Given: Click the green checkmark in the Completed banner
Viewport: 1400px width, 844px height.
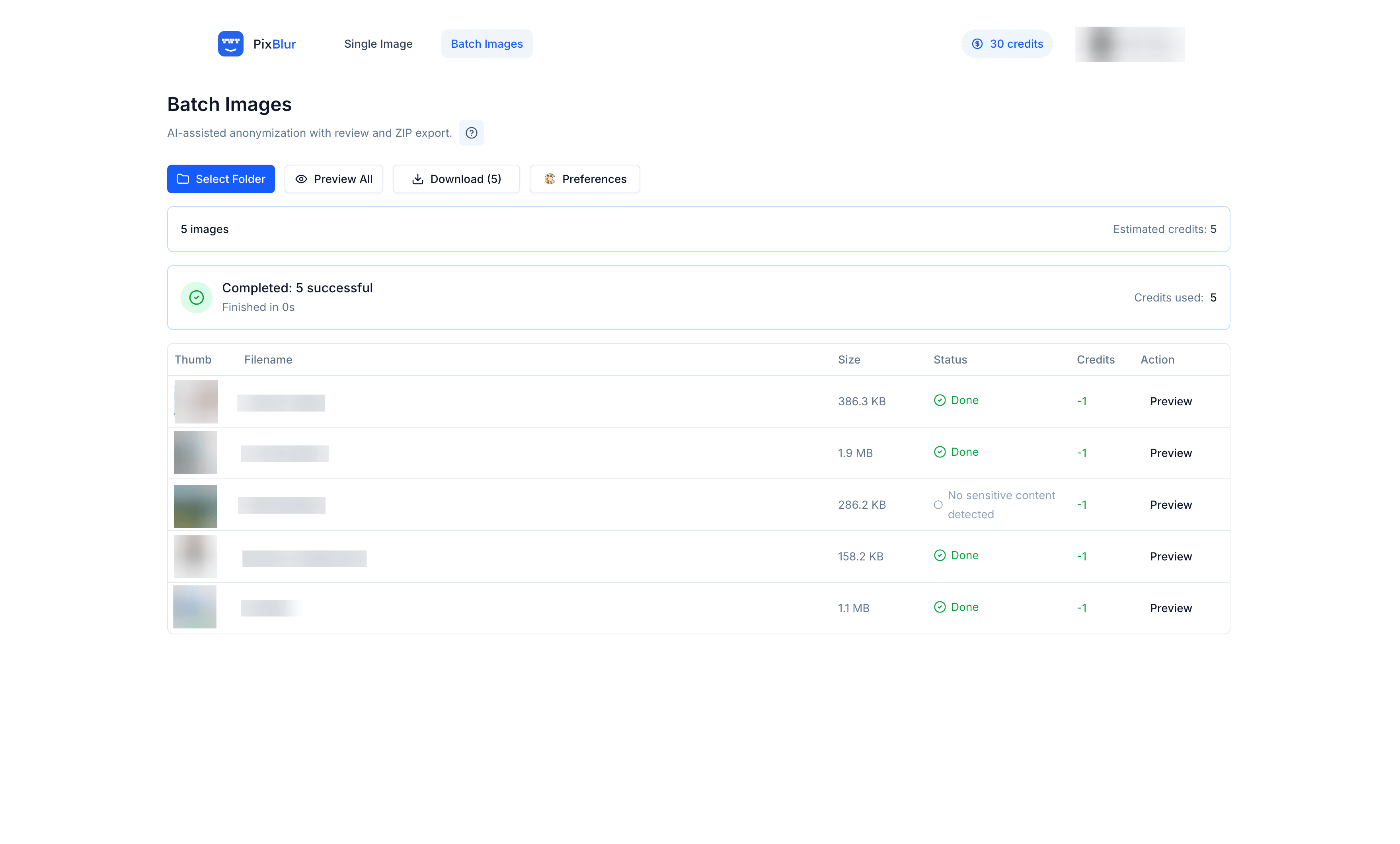Looking at the screenshot, I should [197, 297].
